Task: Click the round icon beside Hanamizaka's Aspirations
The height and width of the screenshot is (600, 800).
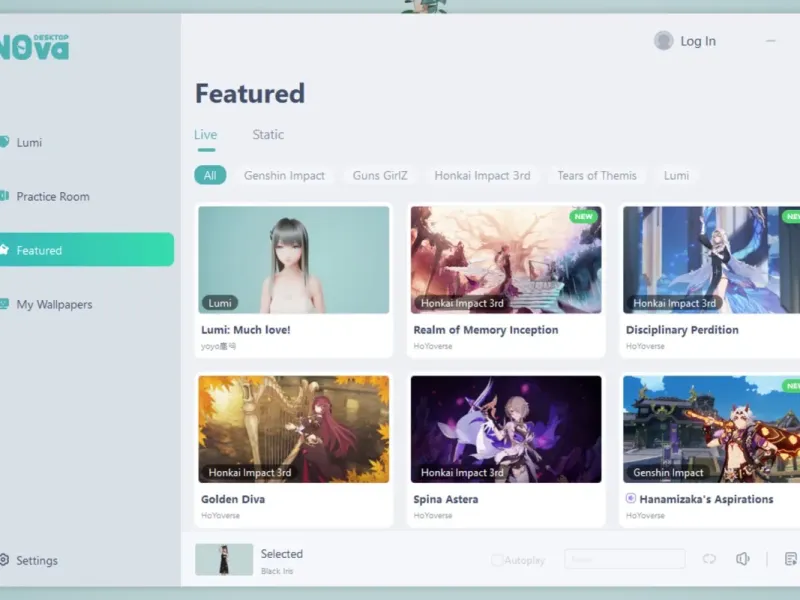Action: point(631,498)
